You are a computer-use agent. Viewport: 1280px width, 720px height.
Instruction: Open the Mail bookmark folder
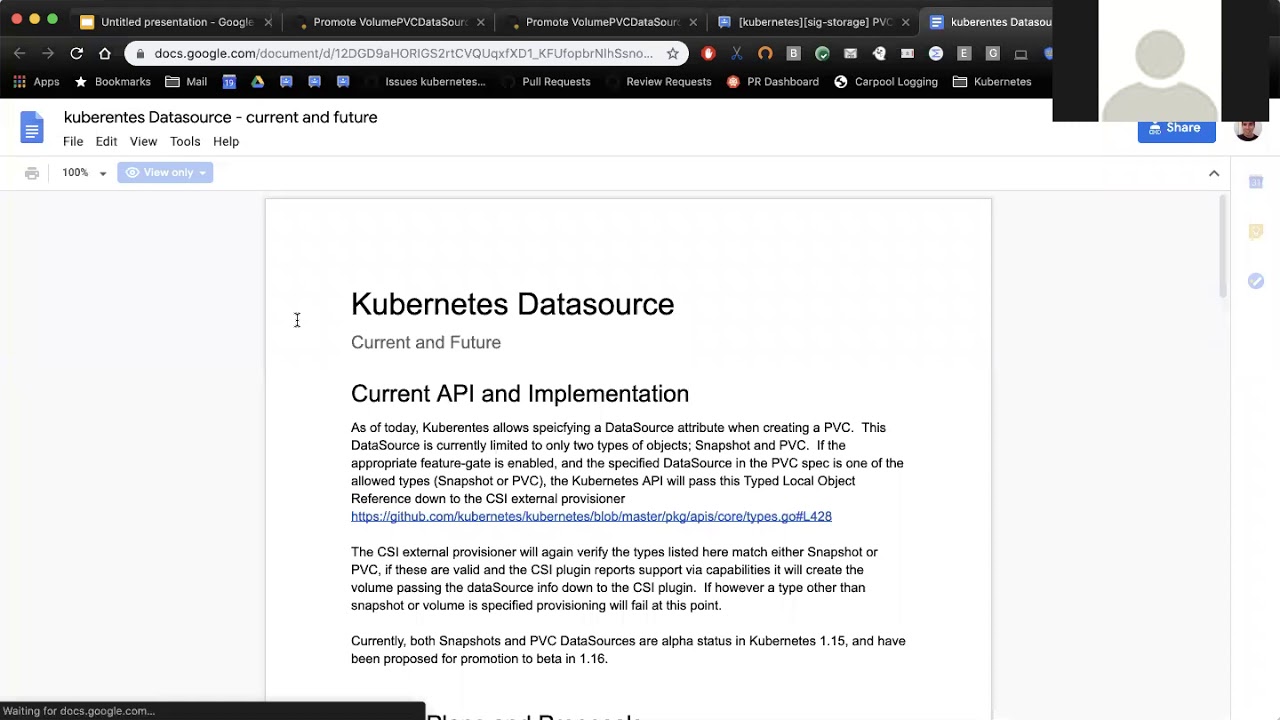click(187, 82)
